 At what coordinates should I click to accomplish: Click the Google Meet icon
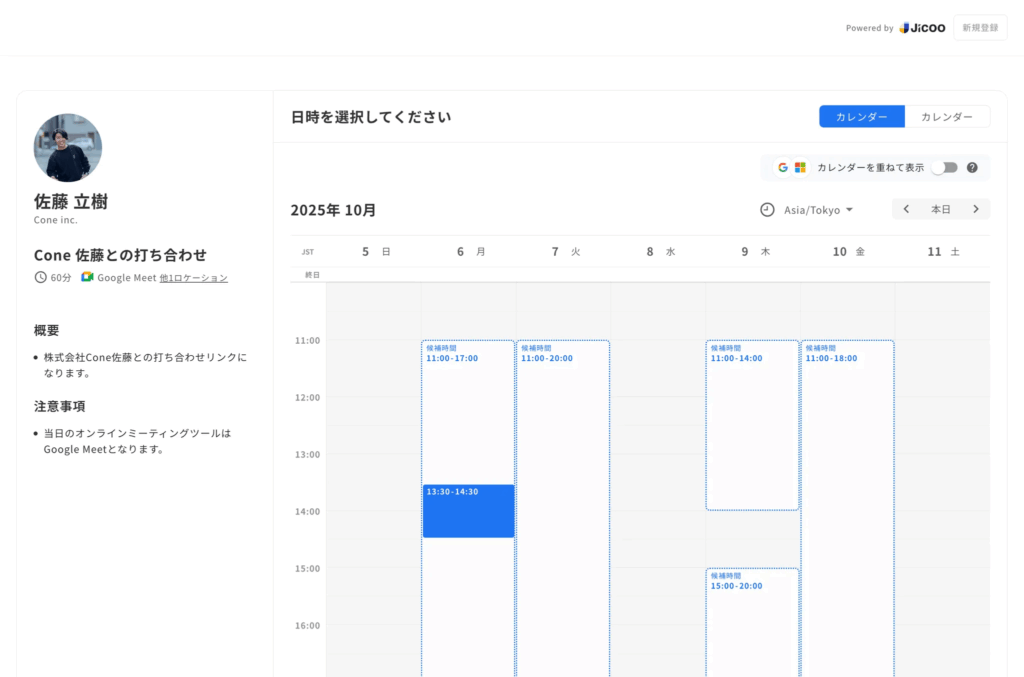pyautogui.click(x=87, y=277)
